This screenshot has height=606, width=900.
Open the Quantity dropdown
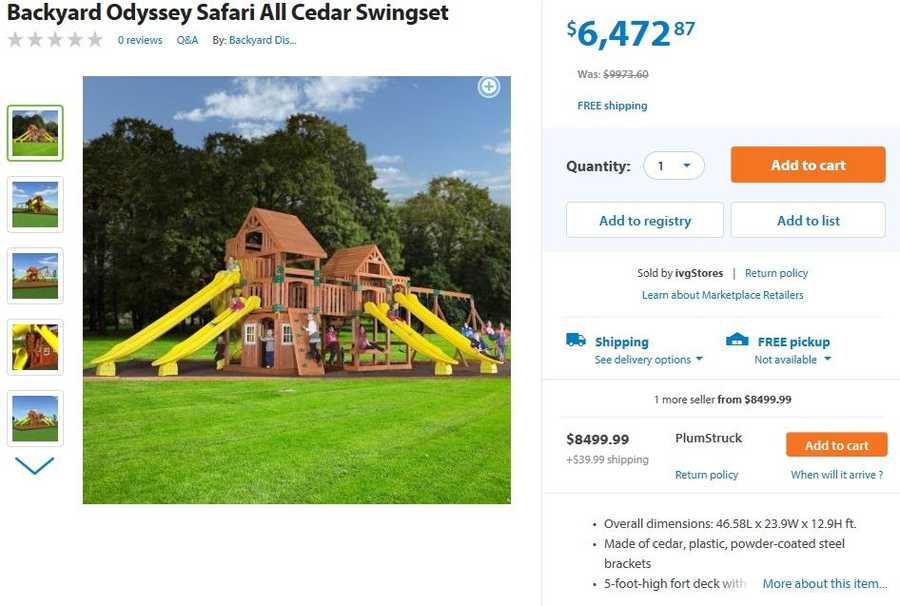pyautogui.click(x=674, y=166)
